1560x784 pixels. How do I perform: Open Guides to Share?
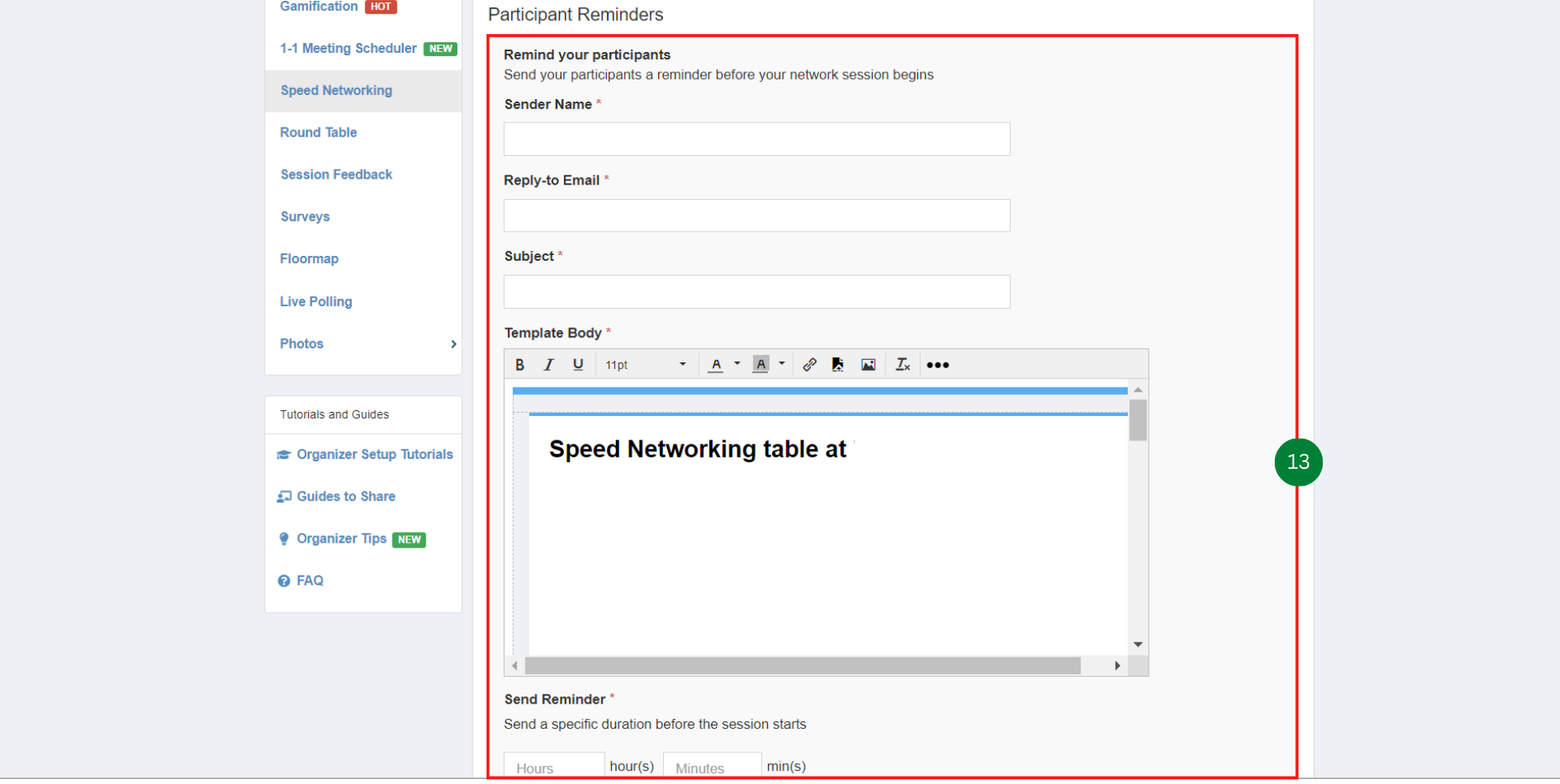(x=345, y=496)
